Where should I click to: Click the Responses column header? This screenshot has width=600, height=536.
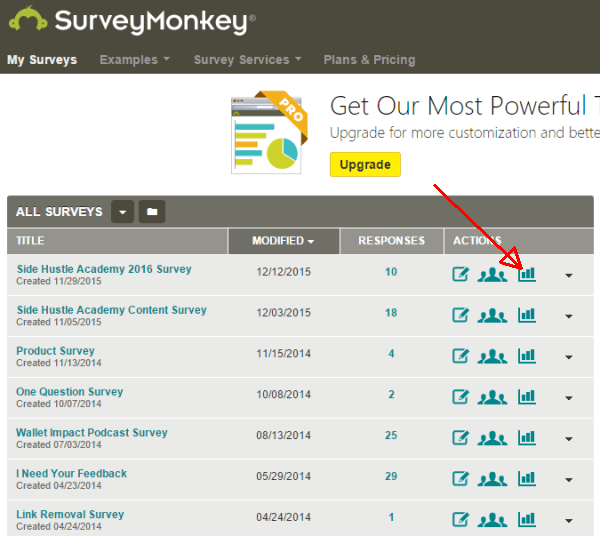tap(391, 241)
